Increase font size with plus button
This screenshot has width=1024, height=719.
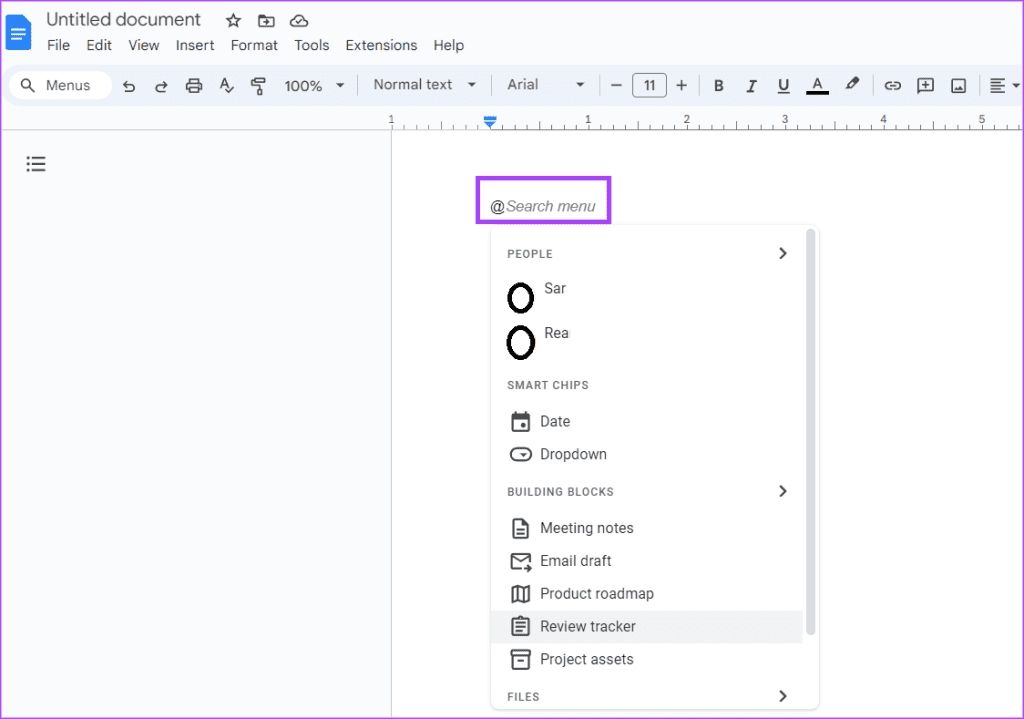click(681, 85)
